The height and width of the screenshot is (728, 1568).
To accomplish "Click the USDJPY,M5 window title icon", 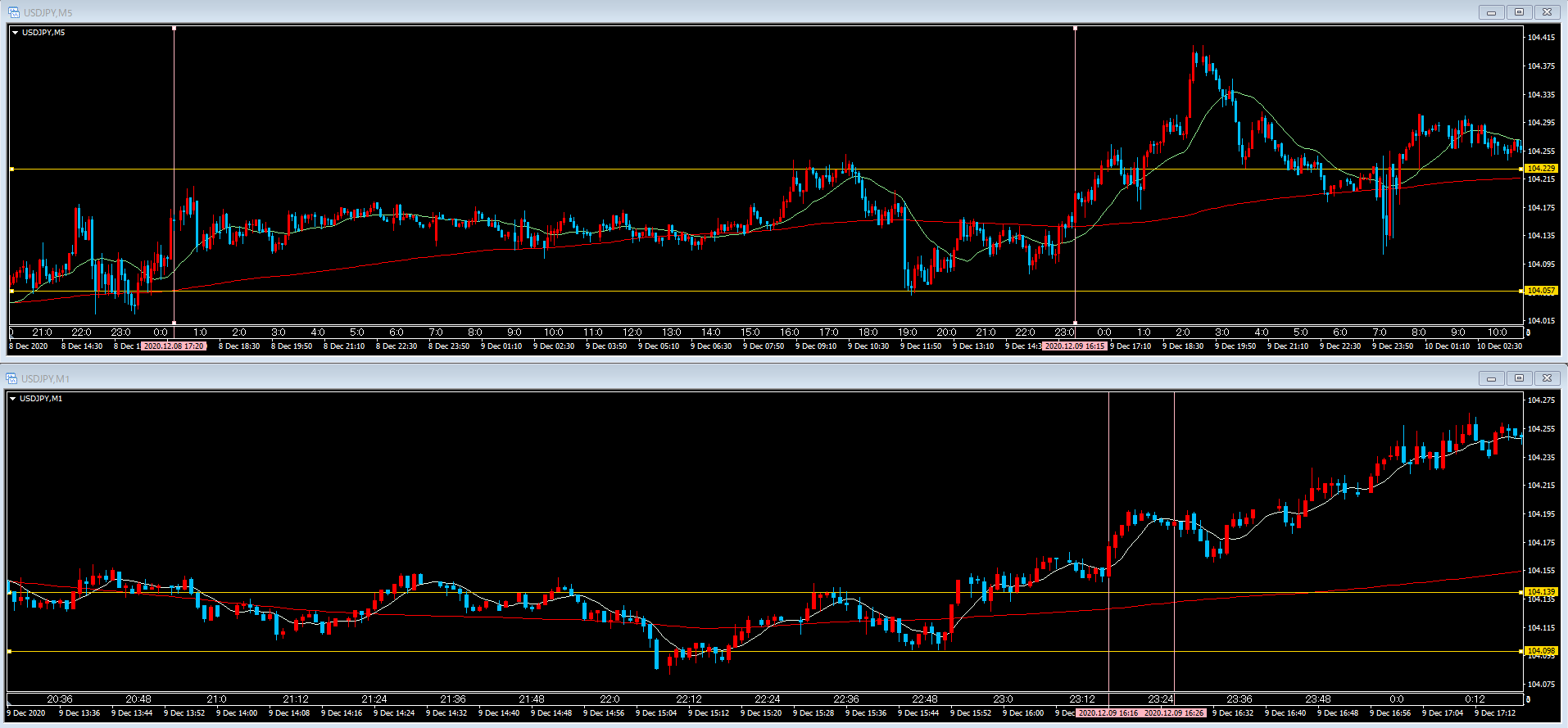I will point(13,12).
